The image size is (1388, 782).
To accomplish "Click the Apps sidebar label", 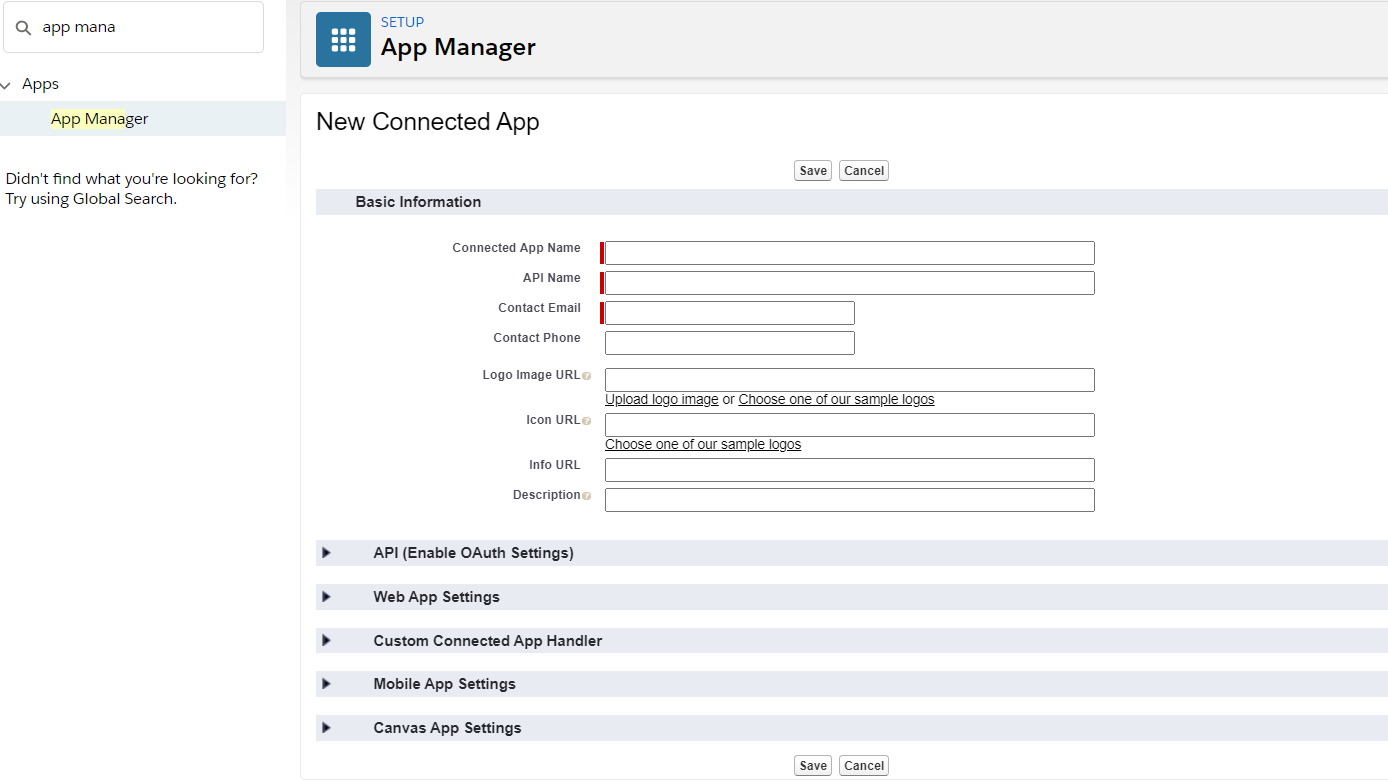I will pyautogui.click(x=40, y=84).
